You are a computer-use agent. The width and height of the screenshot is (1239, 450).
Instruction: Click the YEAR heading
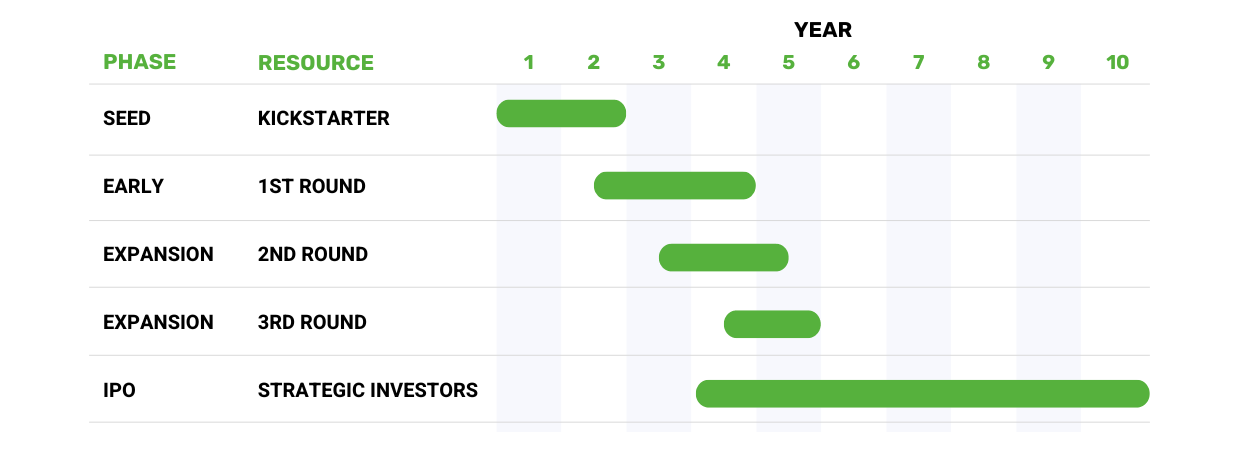click(x=823, y=30)
